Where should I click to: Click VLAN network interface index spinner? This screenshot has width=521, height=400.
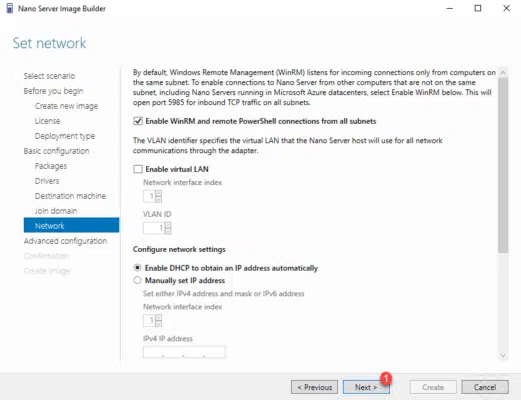click(159, 196)
